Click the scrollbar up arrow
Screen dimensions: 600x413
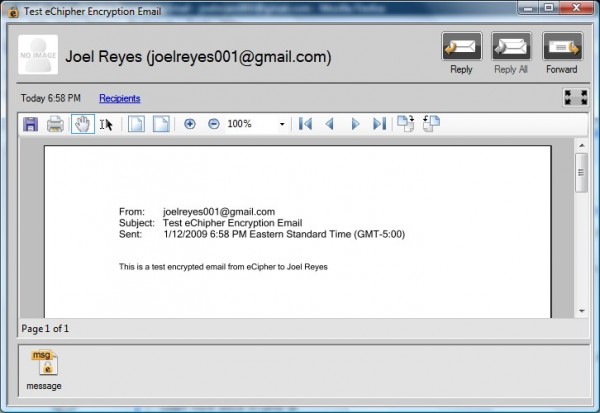(582, 145)
